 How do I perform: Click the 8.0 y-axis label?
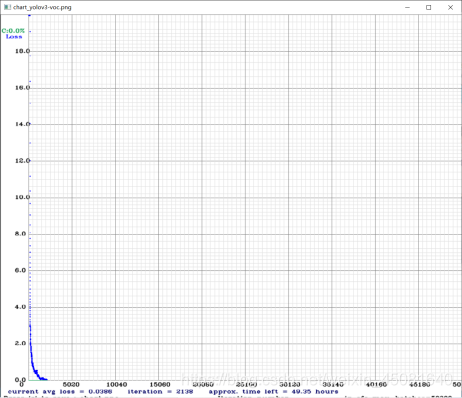[20, 234]
